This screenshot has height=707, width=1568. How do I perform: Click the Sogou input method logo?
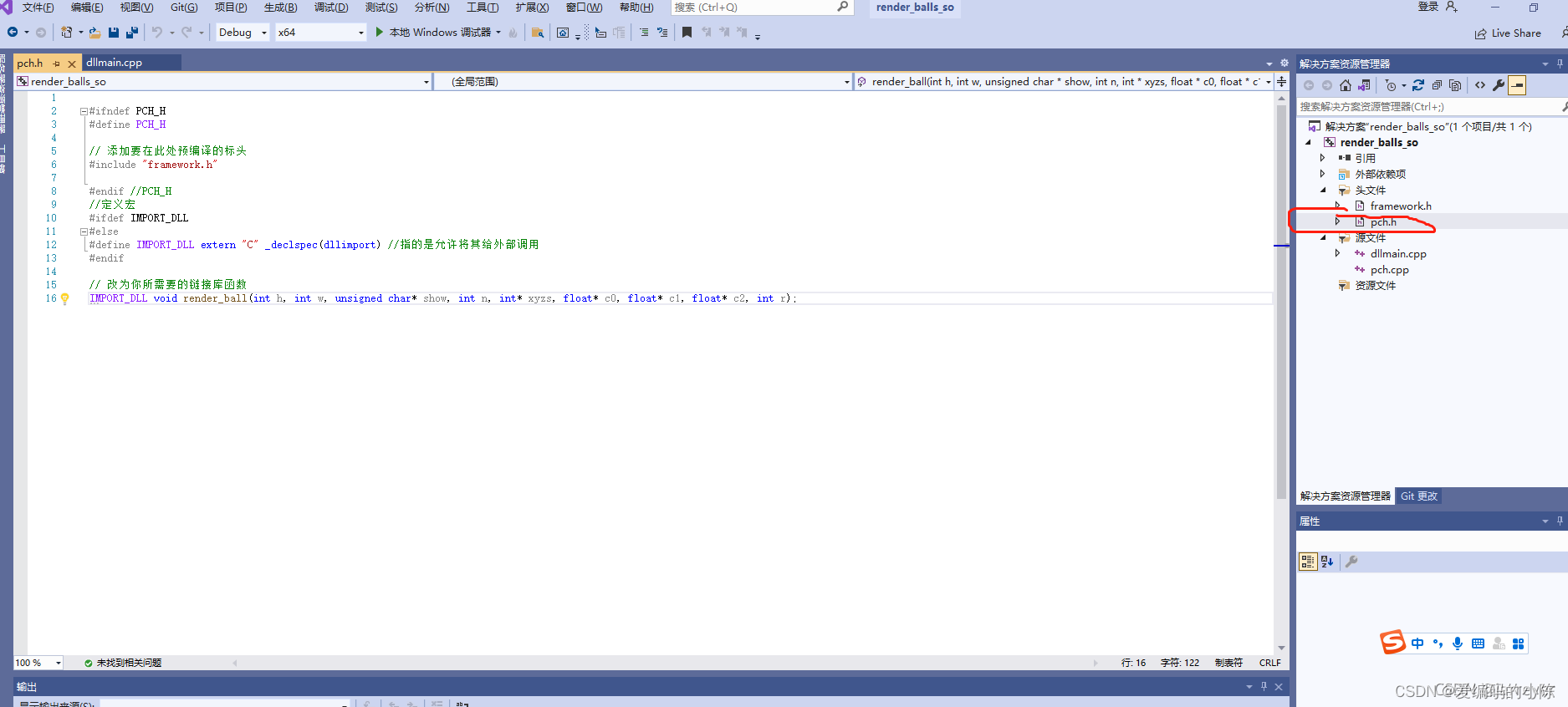pos(1392,642)
